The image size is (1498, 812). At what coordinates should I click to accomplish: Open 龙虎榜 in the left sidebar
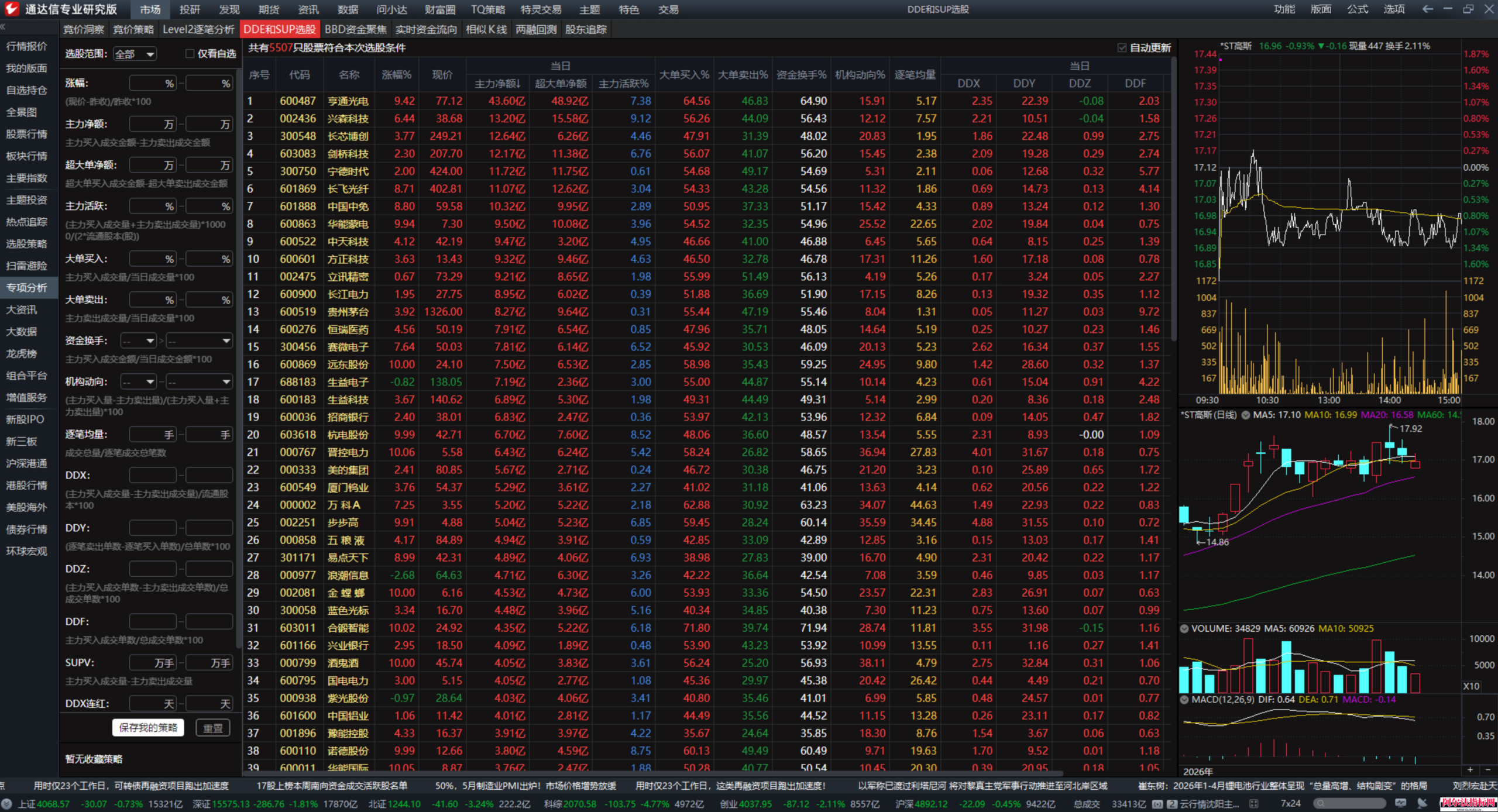(22, 353)
